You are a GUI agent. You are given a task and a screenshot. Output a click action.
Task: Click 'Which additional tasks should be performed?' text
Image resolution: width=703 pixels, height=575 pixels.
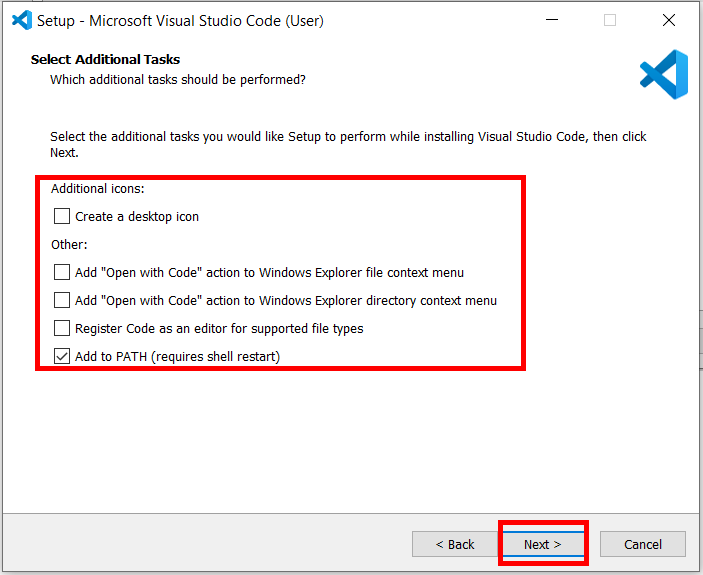178,80
